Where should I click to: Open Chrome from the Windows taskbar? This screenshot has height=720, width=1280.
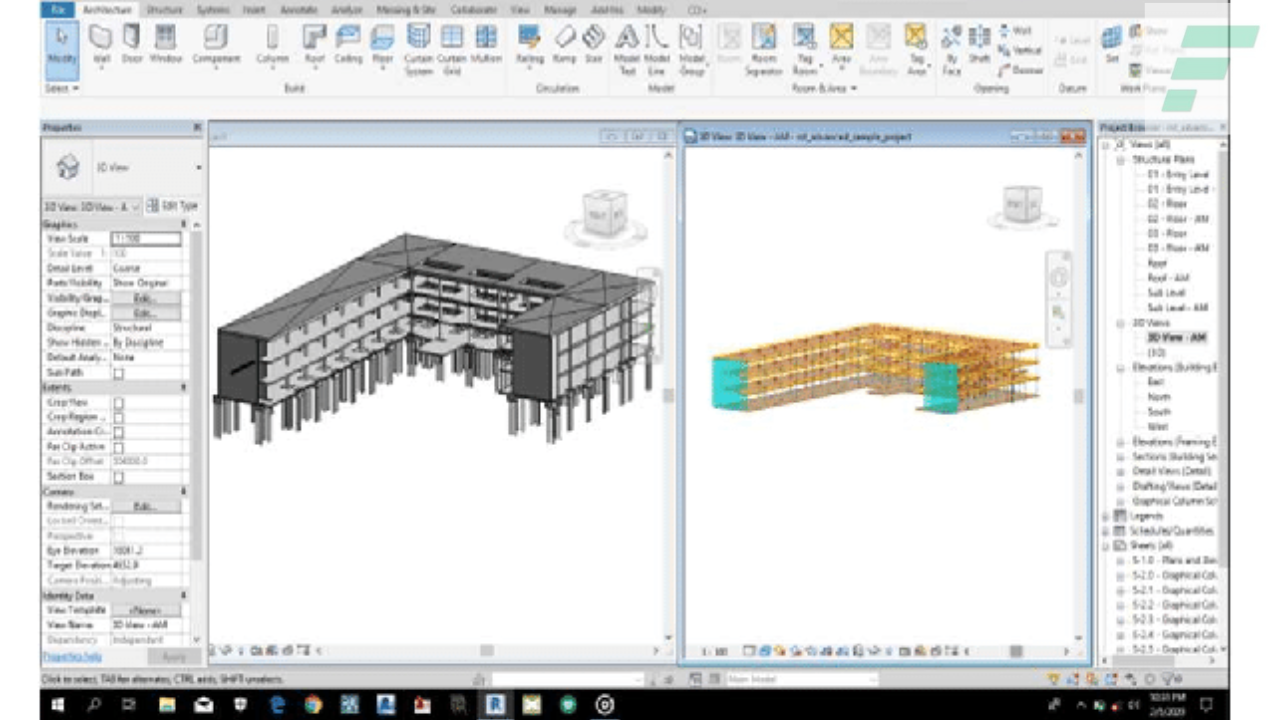(x=313, y=705)
